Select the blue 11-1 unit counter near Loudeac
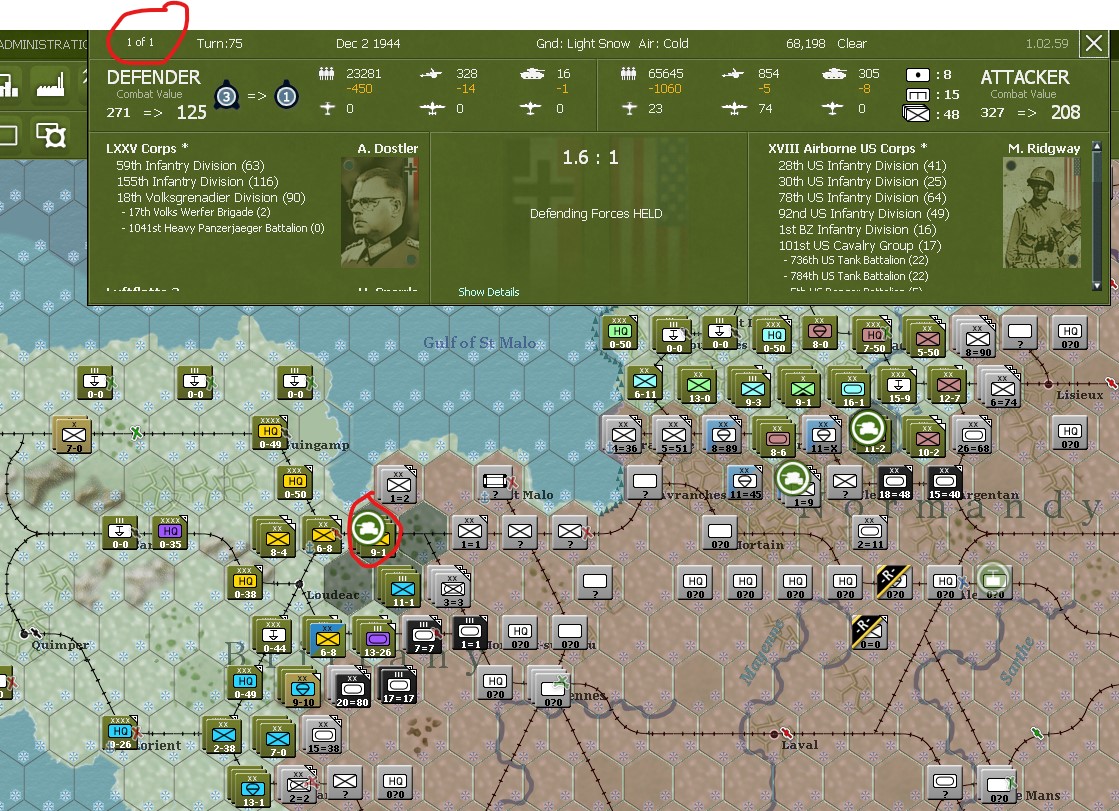 coord(401,586)
